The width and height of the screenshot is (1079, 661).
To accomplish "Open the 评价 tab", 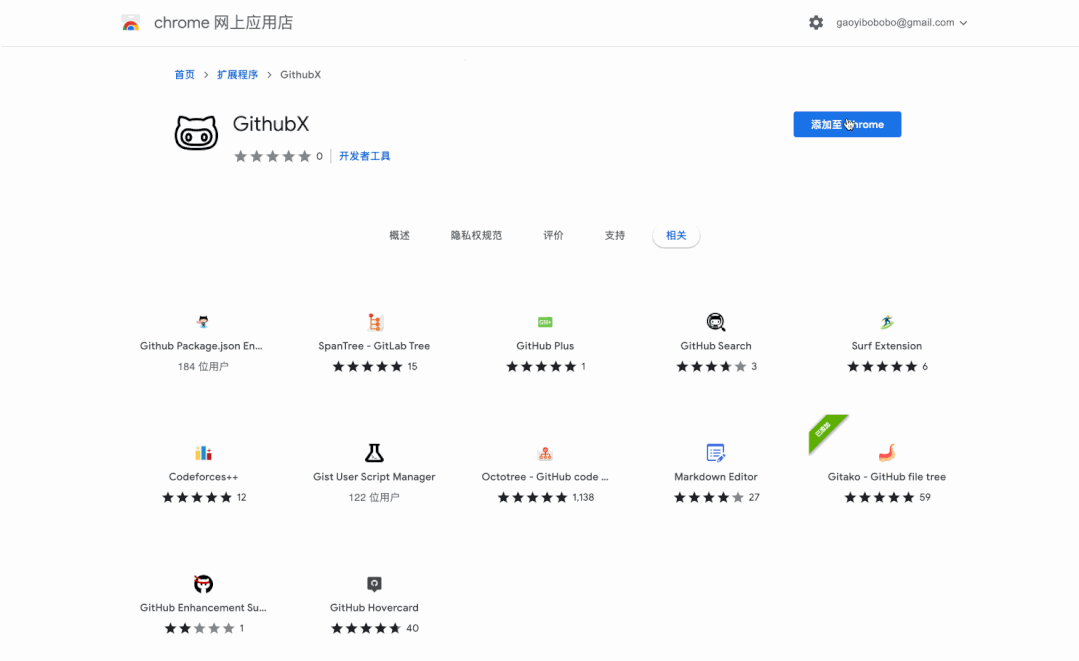I will (553, 235).
